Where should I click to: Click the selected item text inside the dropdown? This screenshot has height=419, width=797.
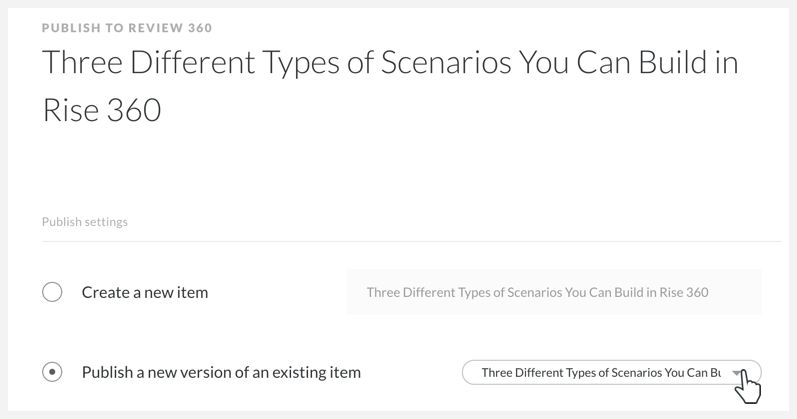coord(600,373)
